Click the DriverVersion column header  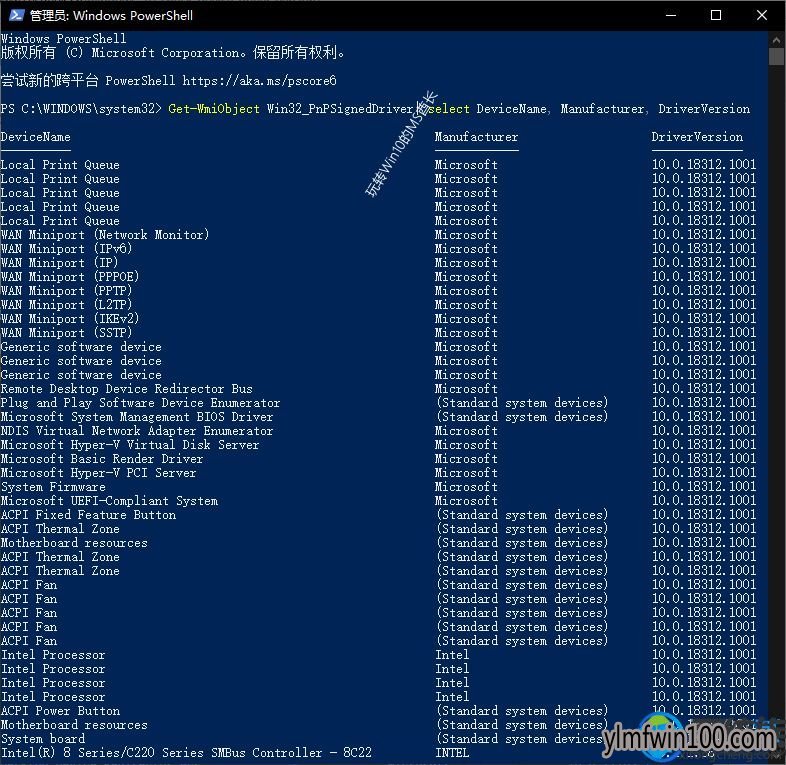[x=697, y=137]
